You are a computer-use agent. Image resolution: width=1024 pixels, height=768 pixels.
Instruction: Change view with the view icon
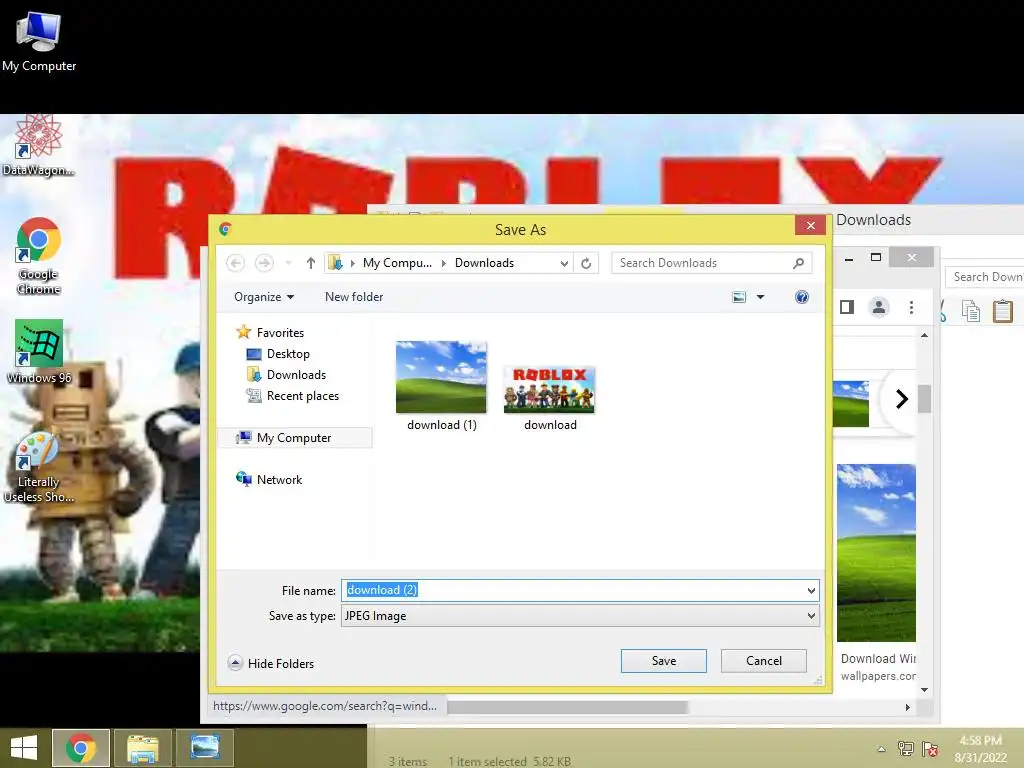coord(739,297)
